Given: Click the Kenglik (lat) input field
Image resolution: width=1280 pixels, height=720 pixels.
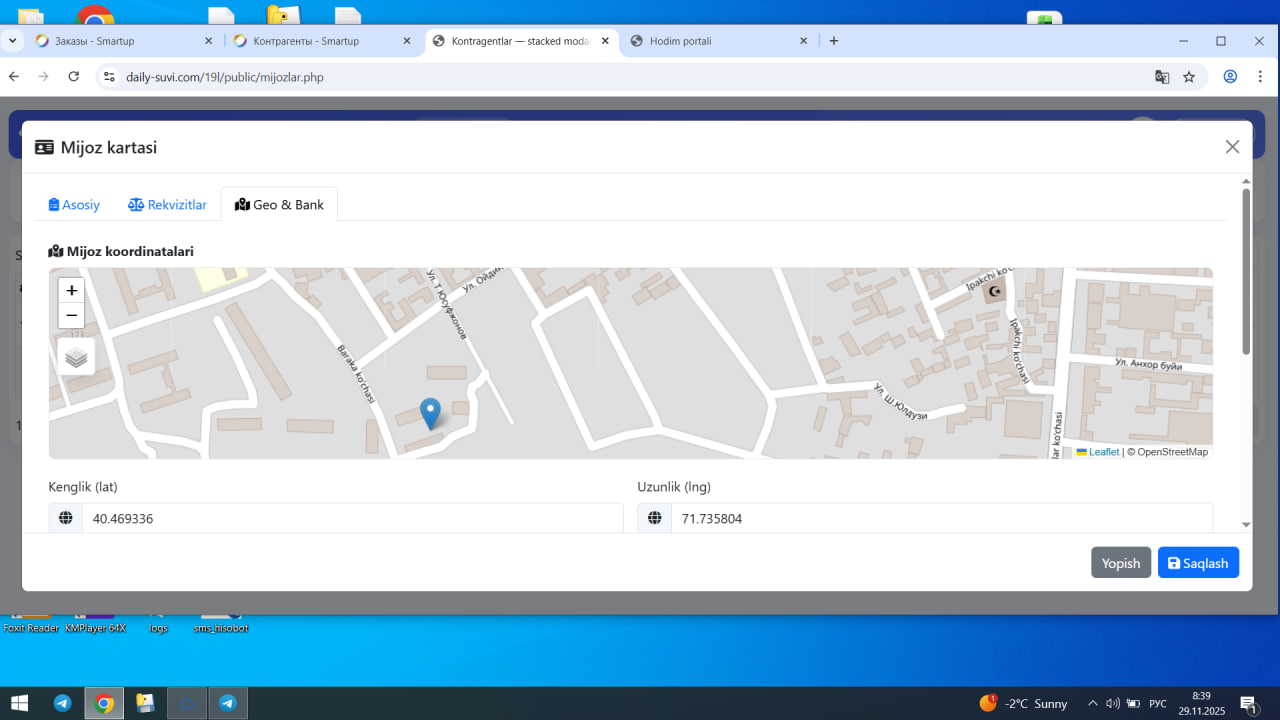Looking at the screenshot, I should pyautogui.click(x=352, y=518).
